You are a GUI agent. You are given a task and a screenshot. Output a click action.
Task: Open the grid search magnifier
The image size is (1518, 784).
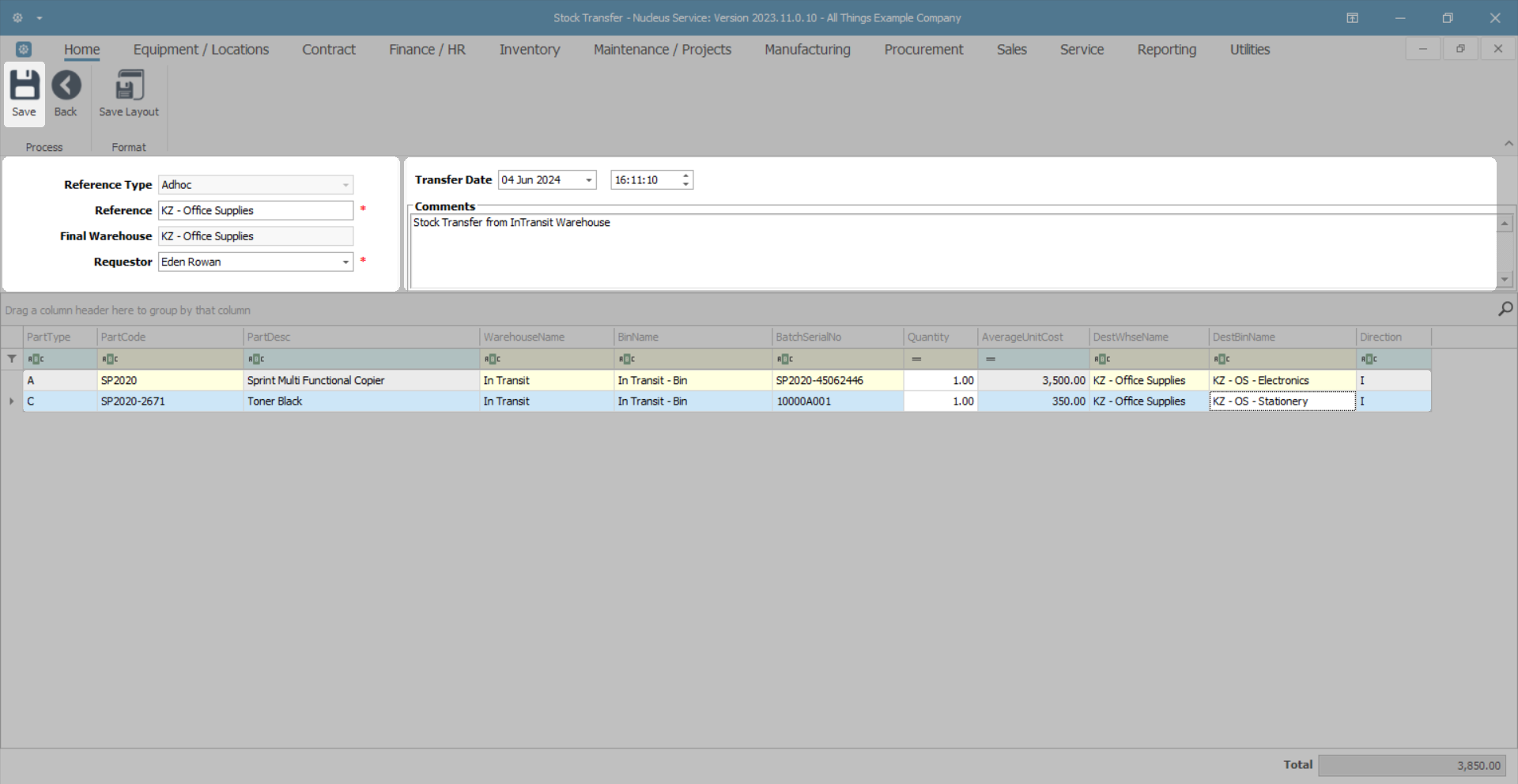[x=1505, y=309]
